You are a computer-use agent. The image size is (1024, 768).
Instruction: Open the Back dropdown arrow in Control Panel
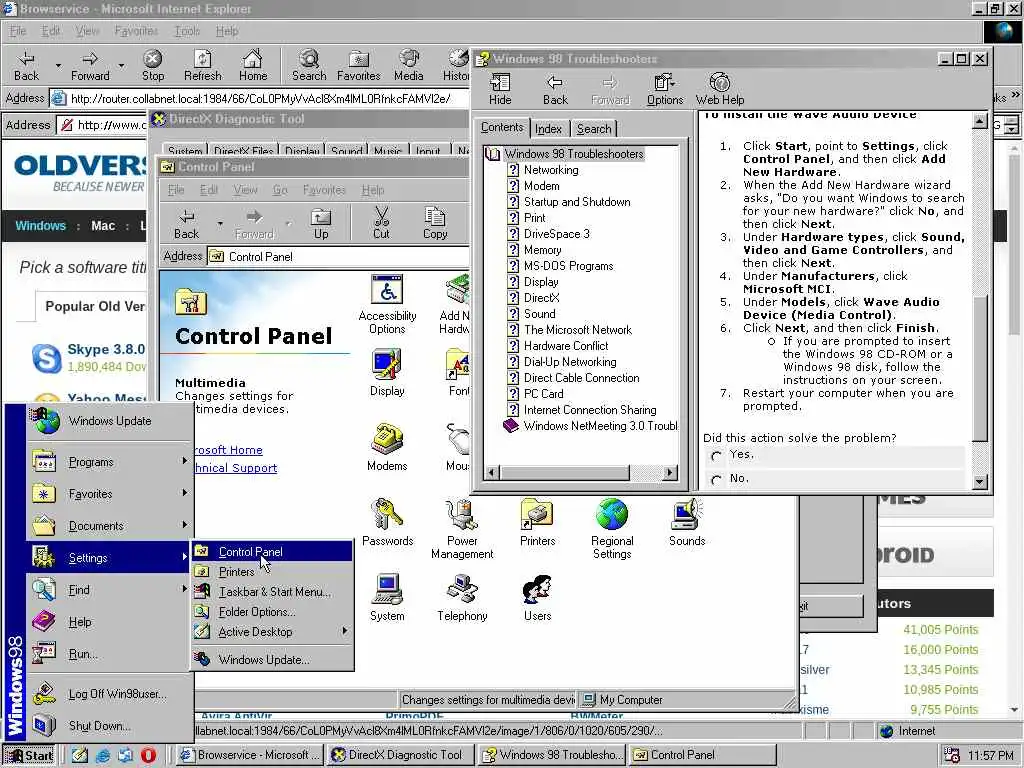tap(220, 223)
